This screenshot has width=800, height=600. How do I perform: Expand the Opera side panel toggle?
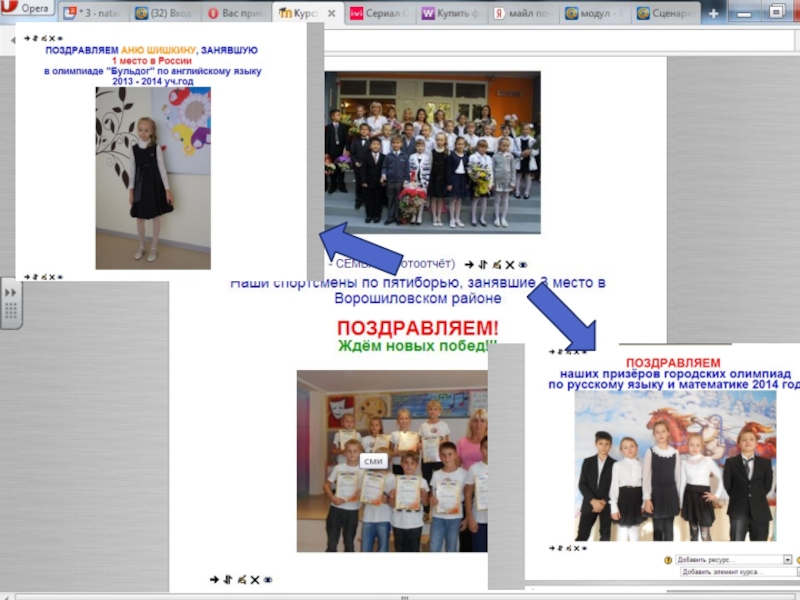11,301
